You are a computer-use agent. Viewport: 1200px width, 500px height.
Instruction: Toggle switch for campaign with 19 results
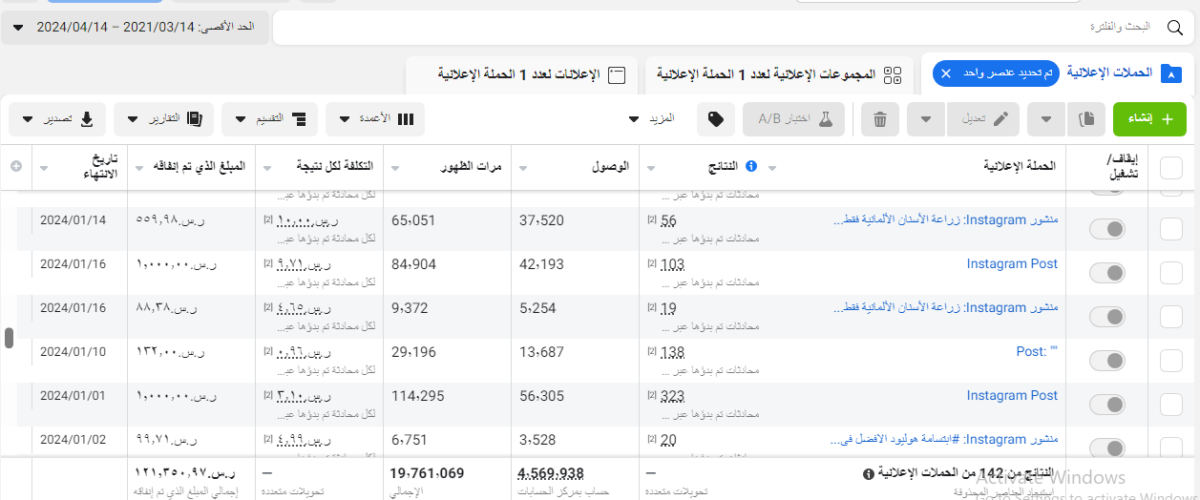(x=1107, y=317)
